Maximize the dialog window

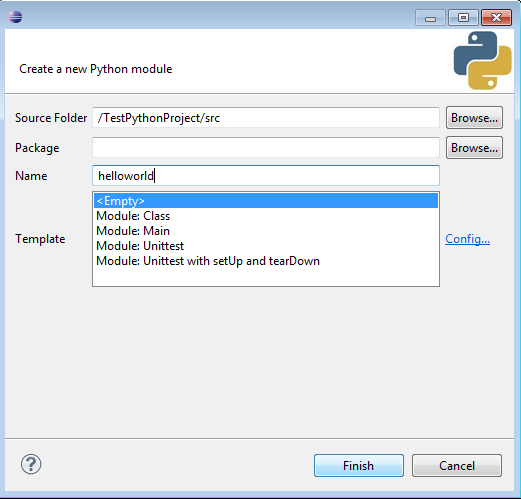(x=463, y=17)
